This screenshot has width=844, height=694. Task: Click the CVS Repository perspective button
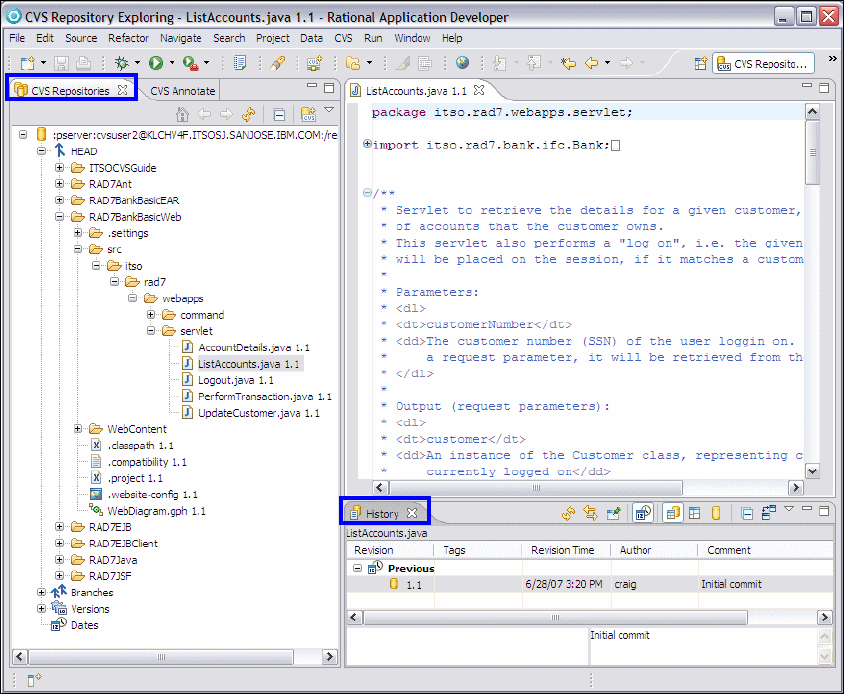click(763, 63)
